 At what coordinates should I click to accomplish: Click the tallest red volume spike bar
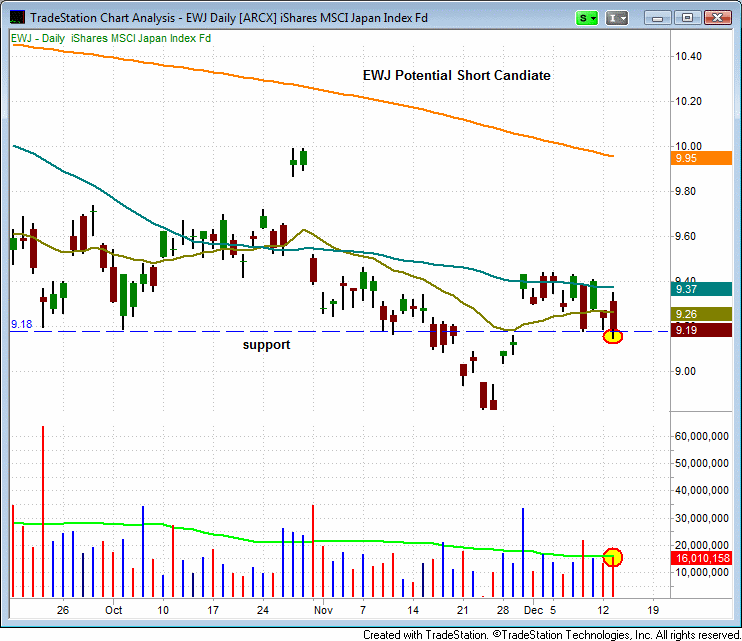coord(43,511)
